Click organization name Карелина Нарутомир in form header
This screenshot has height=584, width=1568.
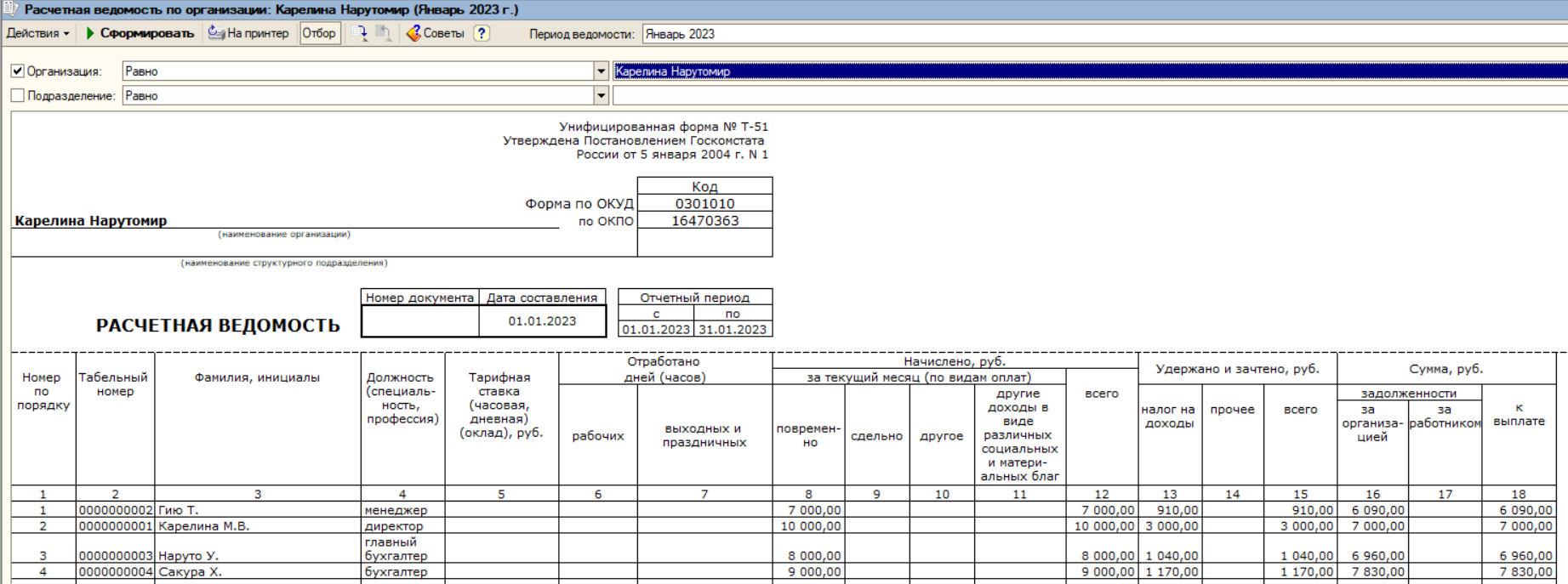point(91,220)
